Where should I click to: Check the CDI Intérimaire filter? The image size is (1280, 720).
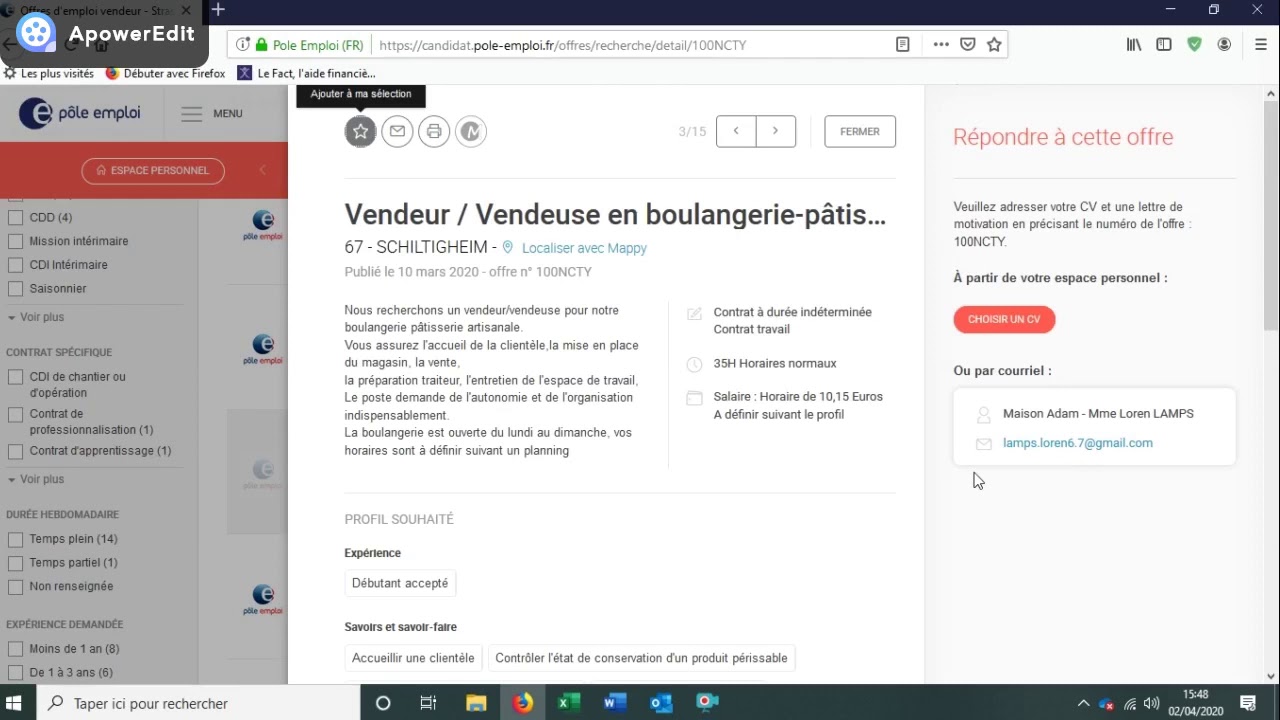[x=15, y=265]
